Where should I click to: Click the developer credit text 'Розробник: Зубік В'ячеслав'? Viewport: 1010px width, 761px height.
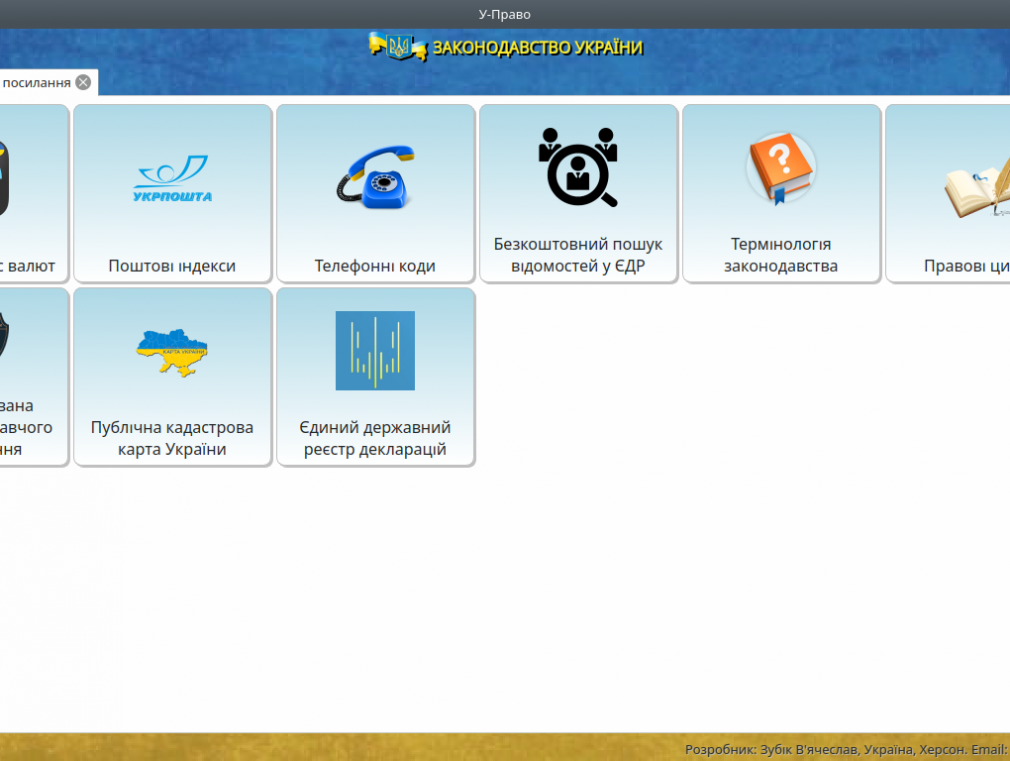(x=772, y=749)
